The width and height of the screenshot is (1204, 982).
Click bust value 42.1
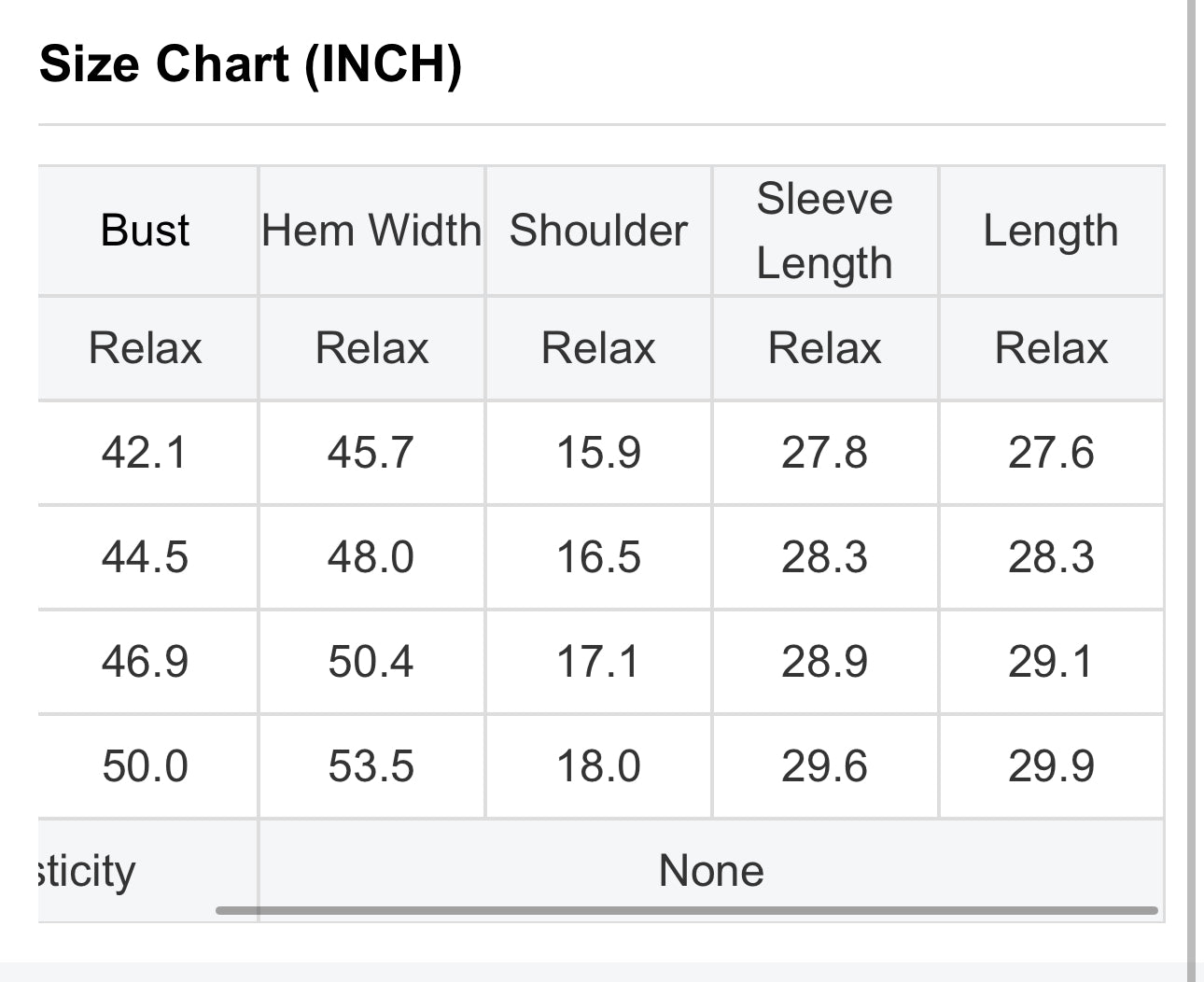145,453
